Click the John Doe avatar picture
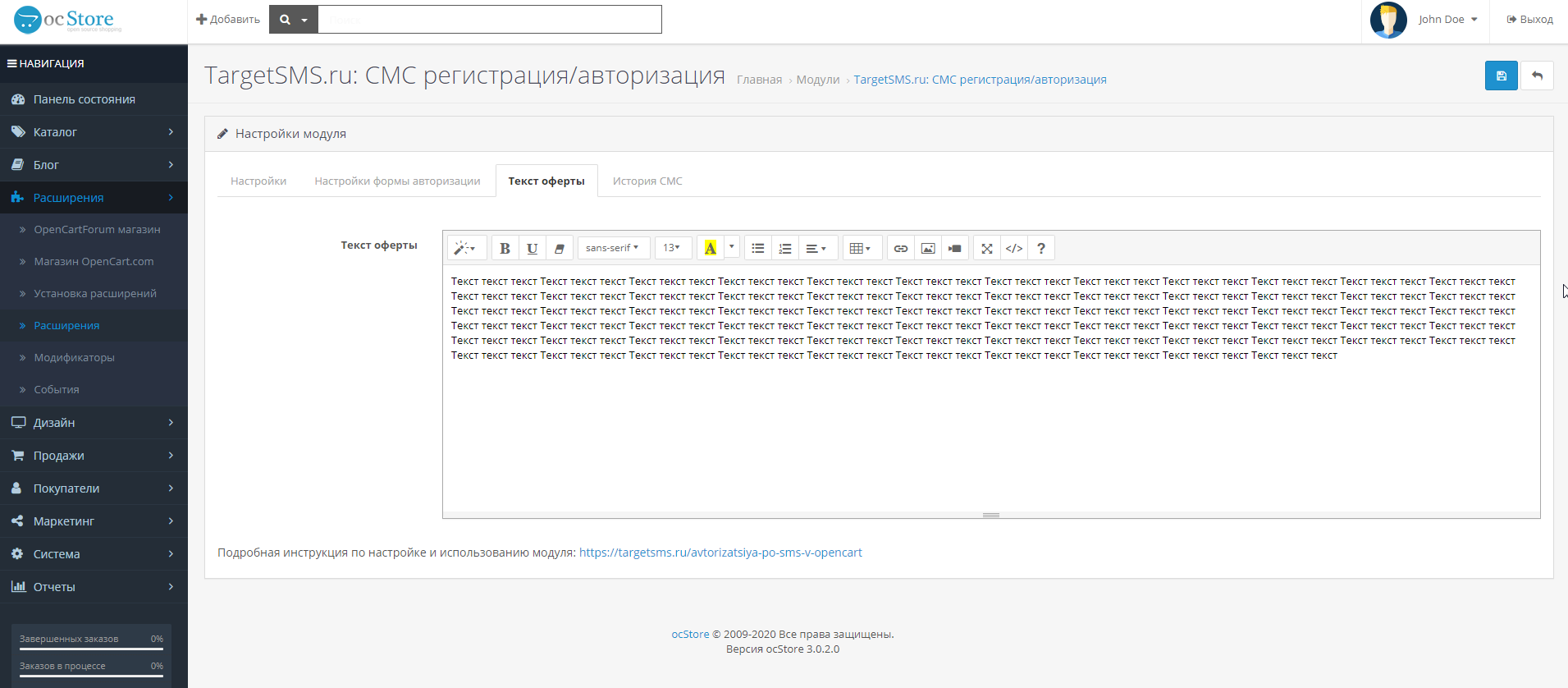The width and height of the screenshot is (1568, 688). pyautogui.click(x=1388, y=20)
